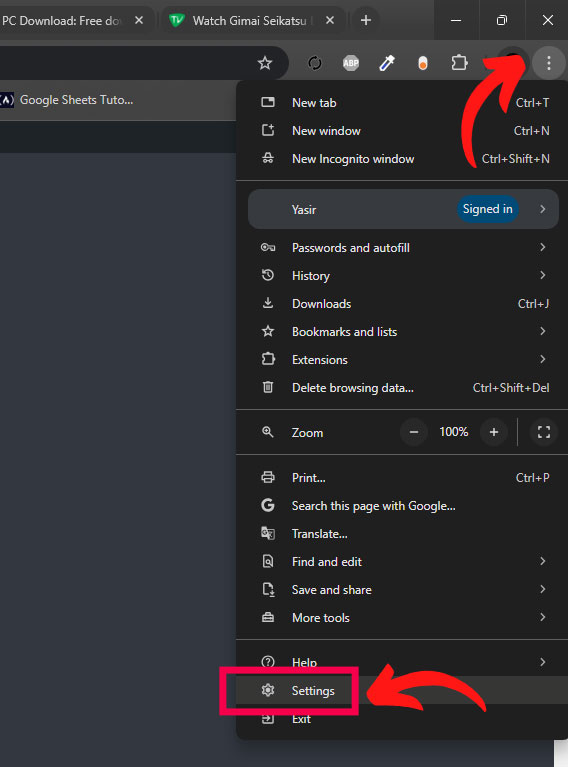
Task: Click the New window icon in menu
Action: click(x=268, y=130)
